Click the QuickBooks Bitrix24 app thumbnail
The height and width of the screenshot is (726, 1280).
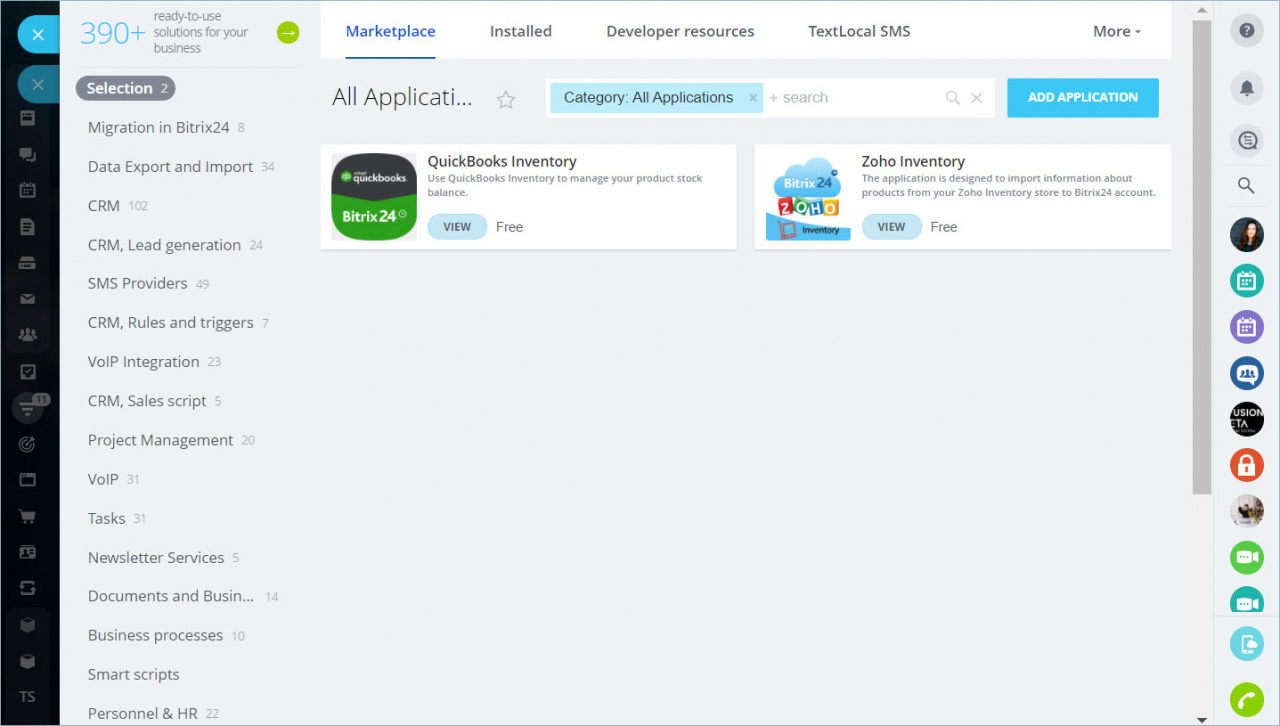[x=374, y=197]
